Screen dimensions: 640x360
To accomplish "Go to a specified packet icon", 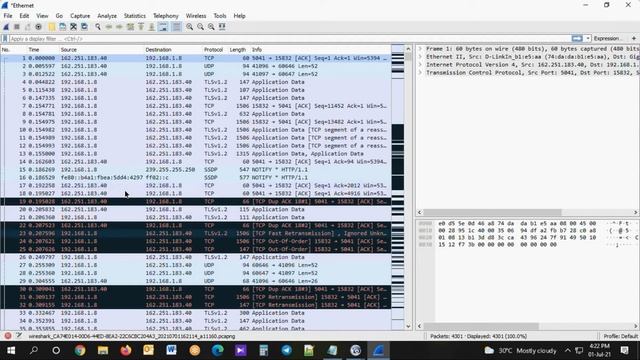I will tap(130, 27).
